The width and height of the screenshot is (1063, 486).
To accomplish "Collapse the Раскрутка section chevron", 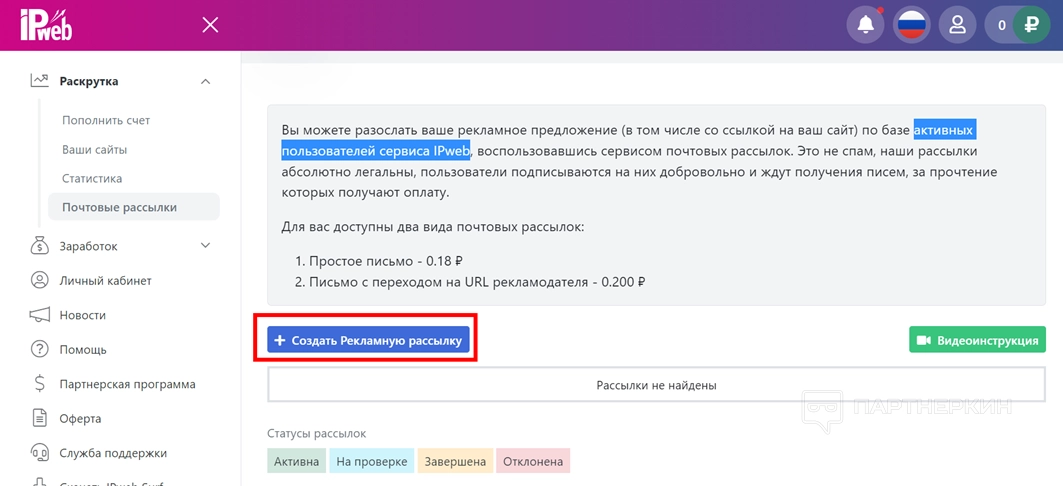I will pyautogui.click(x=206, y=81).
